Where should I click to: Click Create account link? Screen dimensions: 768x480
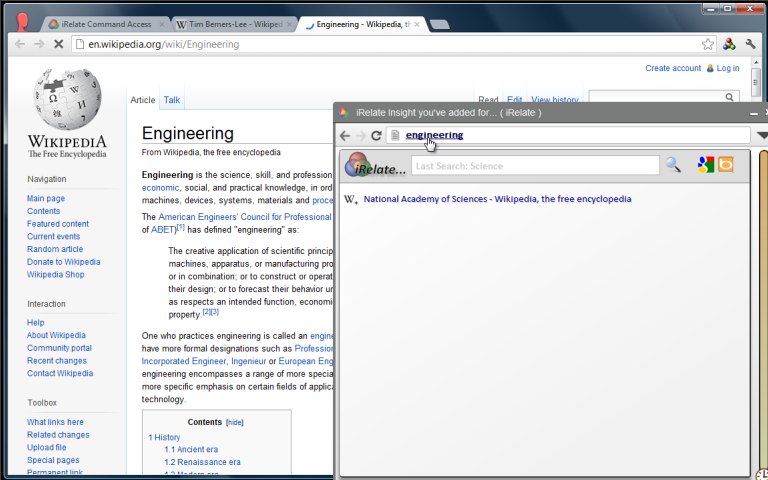[673, 68]
